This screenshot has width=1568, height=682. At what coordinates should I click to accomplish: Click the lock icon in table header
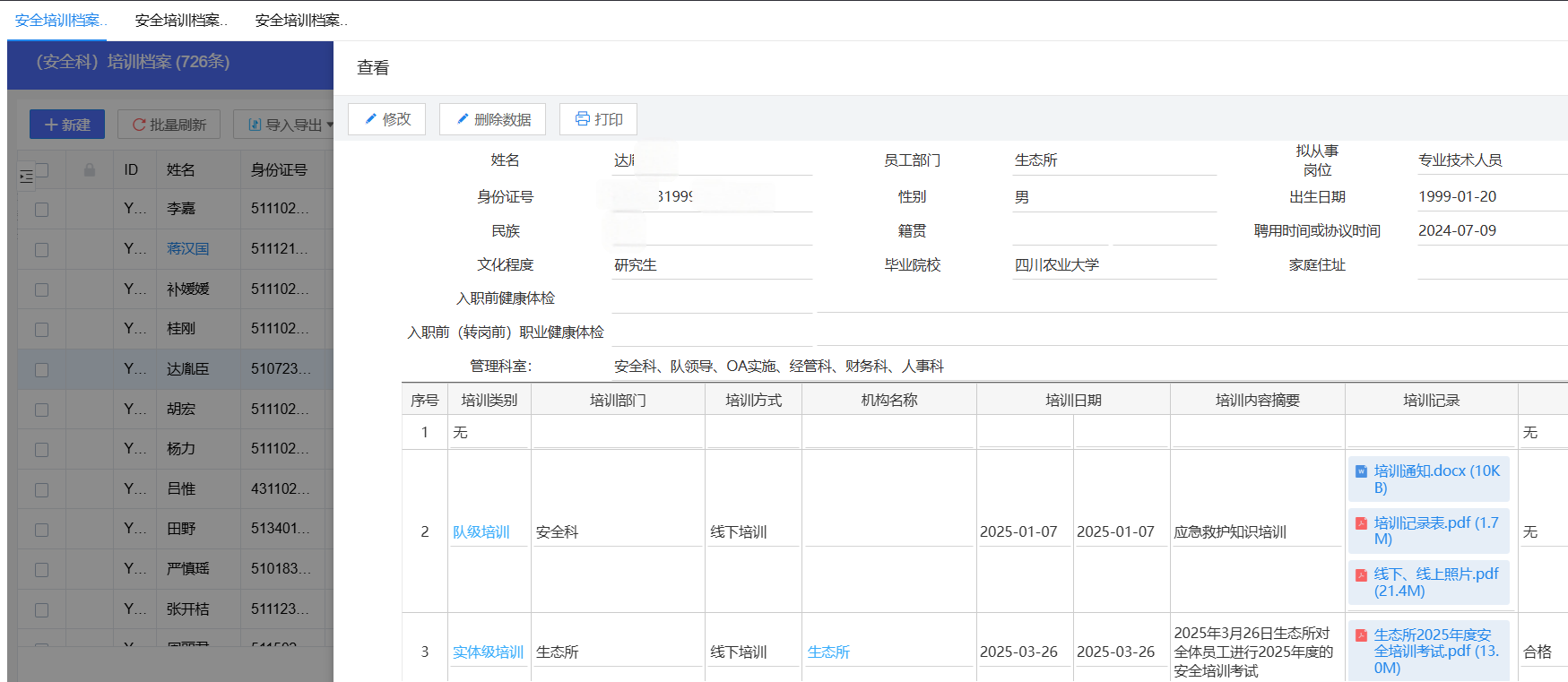90,169
